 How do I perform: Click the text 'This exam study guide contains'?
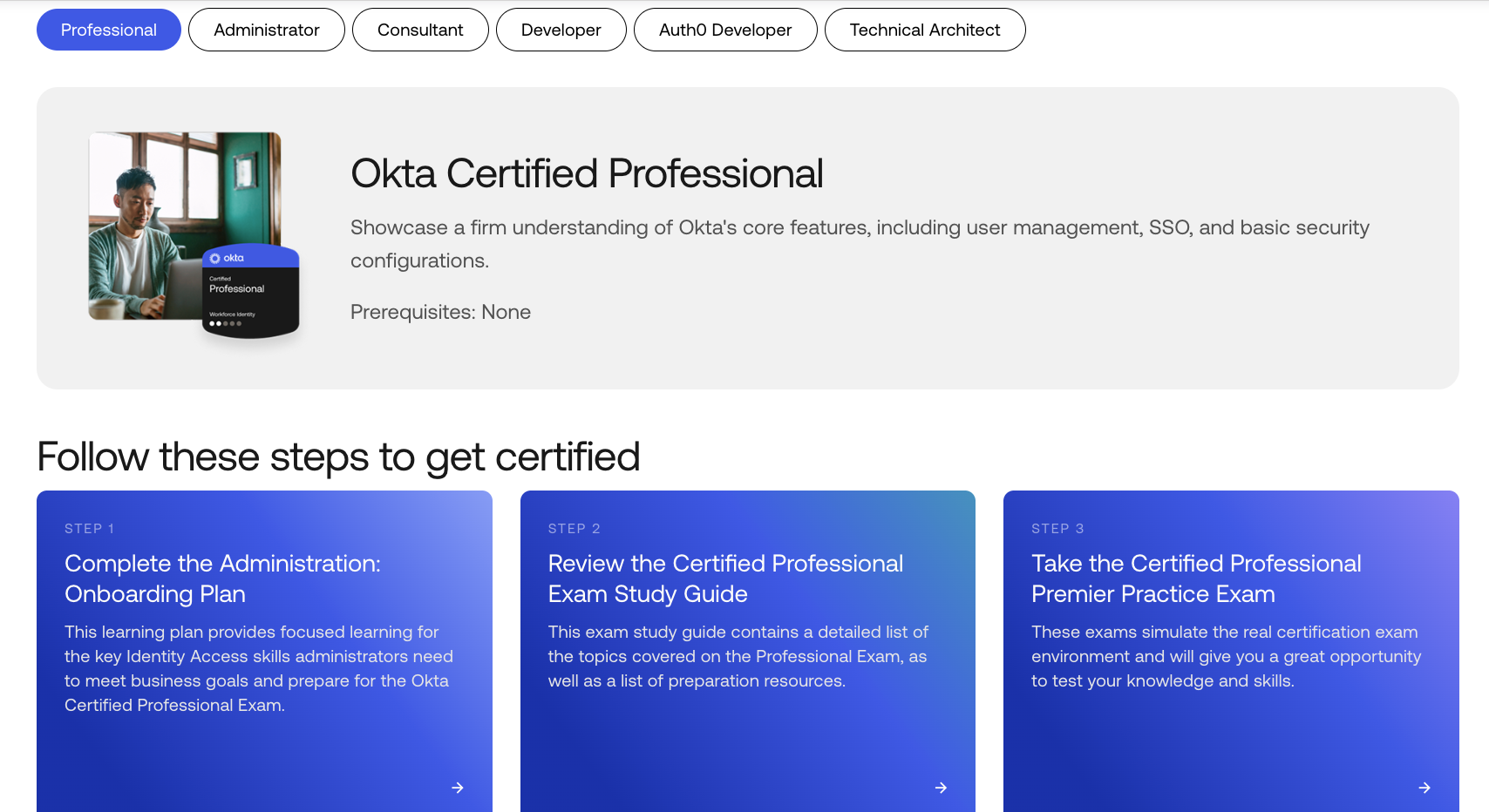tap(738, 656)
